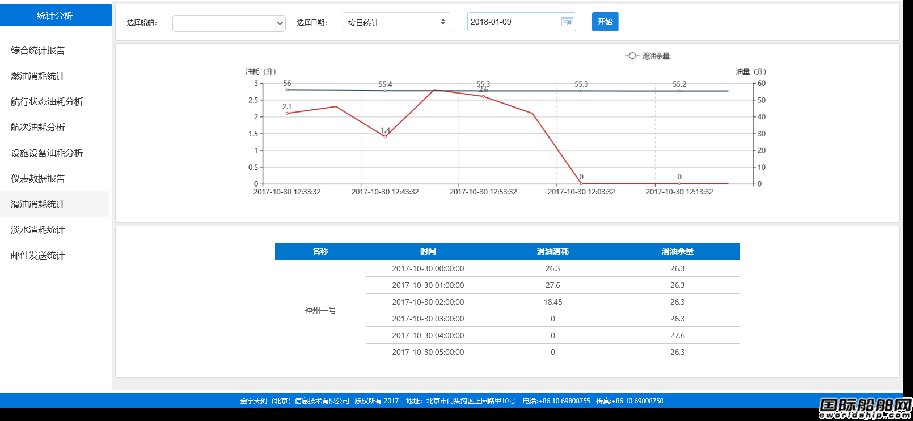Click the 名称 table column header
The height and width of the screenshot is (421, 913).
[320, 251]
